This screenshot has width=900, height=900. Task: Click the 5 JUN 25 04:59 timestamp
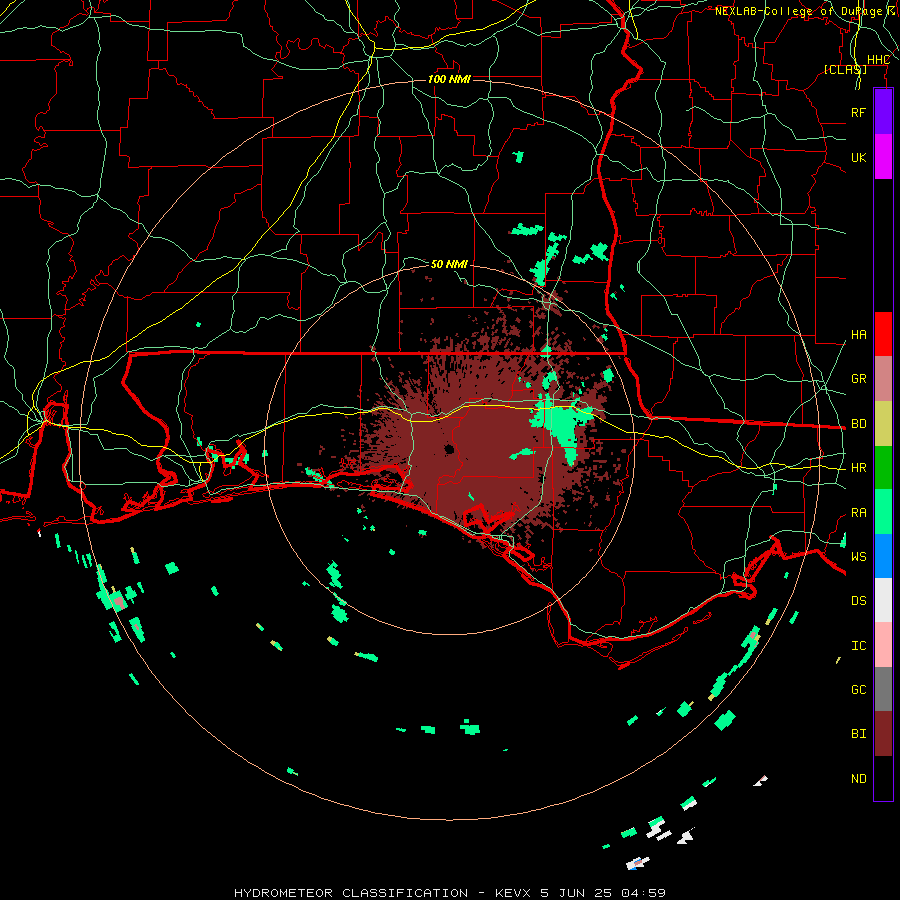[x=603, y=893]
